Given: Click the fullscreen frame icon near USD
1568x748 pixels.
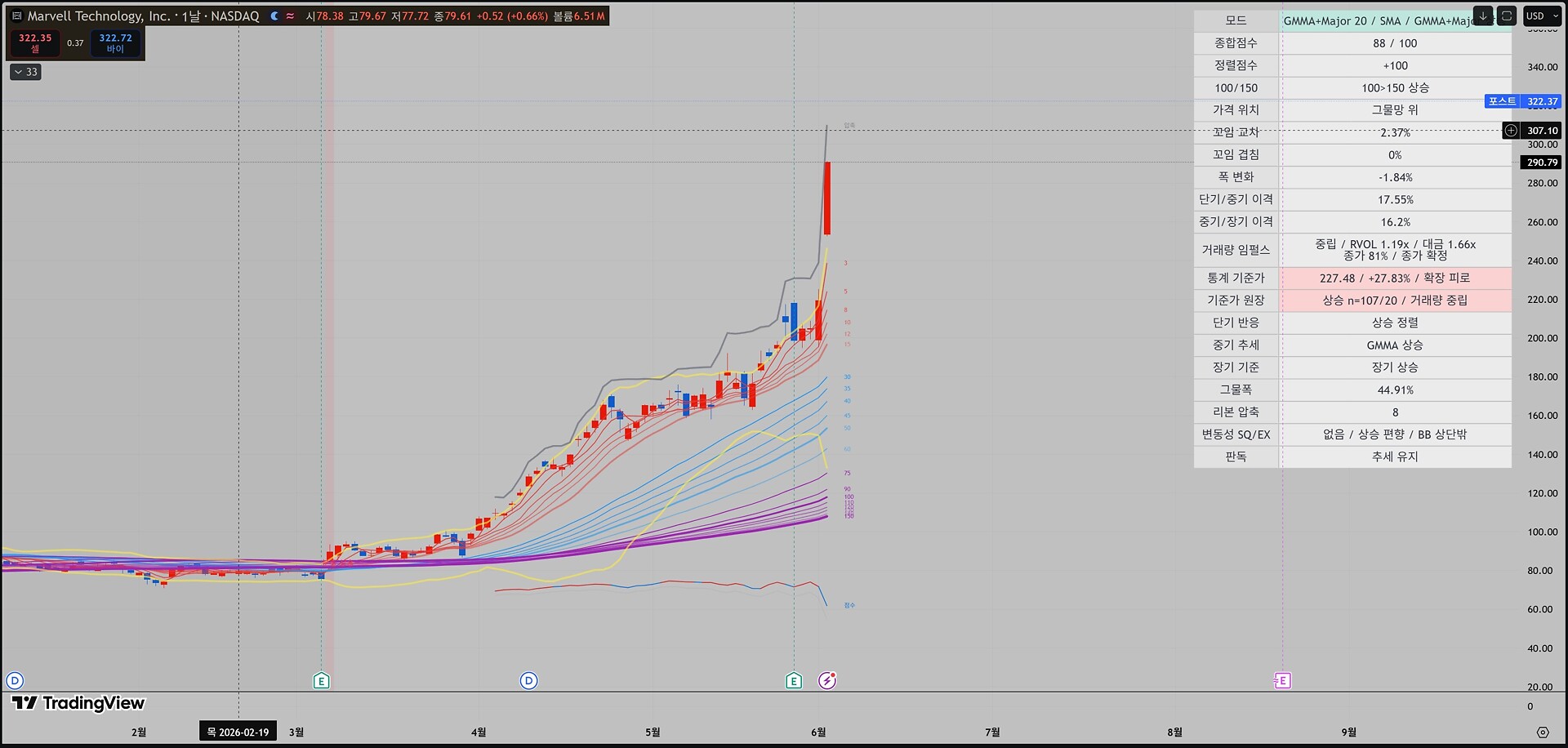Looking at the screenshot, I should 1507,16.
